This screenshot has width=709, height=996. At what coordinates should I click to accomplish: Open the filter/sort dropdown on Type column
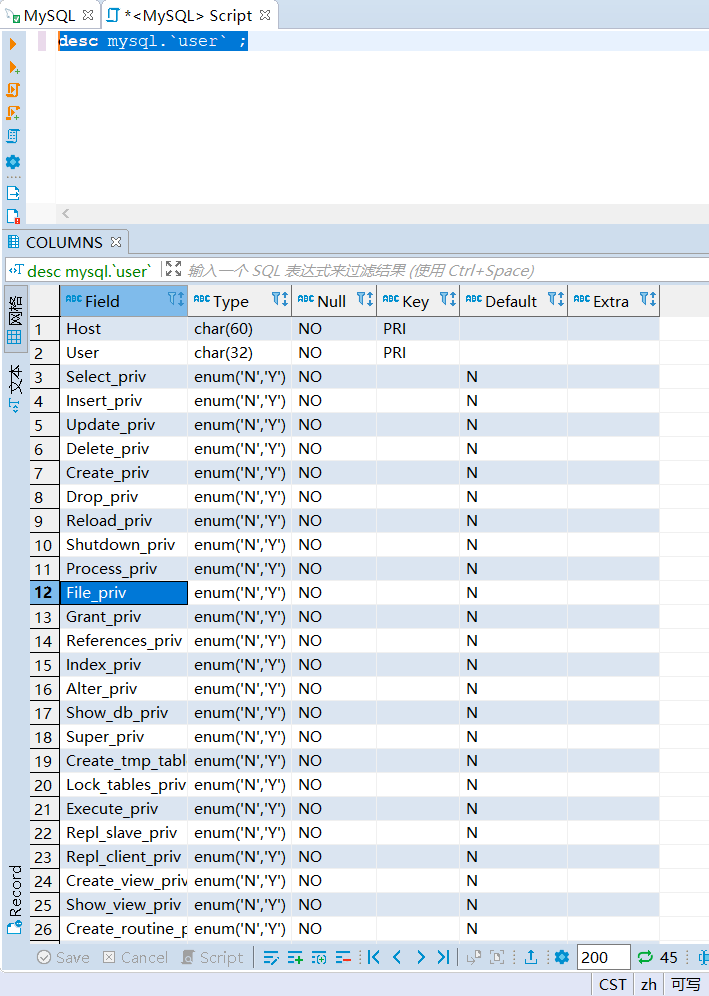pos(280,300)
